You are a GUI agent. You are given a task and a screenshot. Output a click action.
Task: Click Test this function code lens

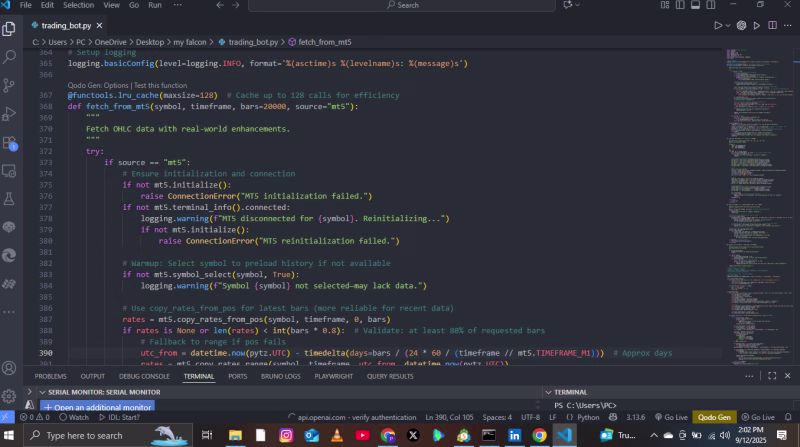point(160,85)
